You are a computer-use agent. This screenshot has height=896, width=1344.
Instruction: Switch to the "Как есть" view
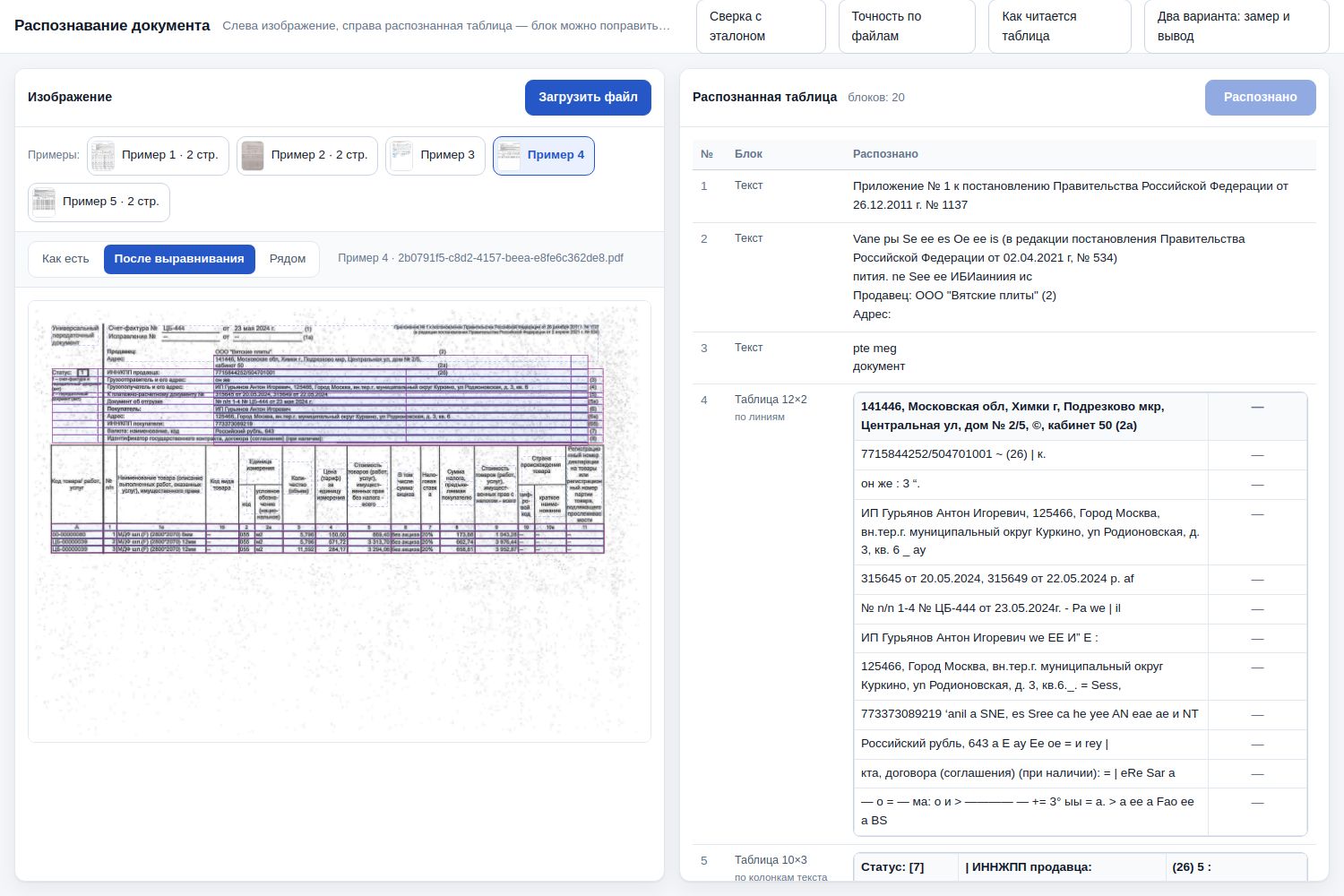65,259
